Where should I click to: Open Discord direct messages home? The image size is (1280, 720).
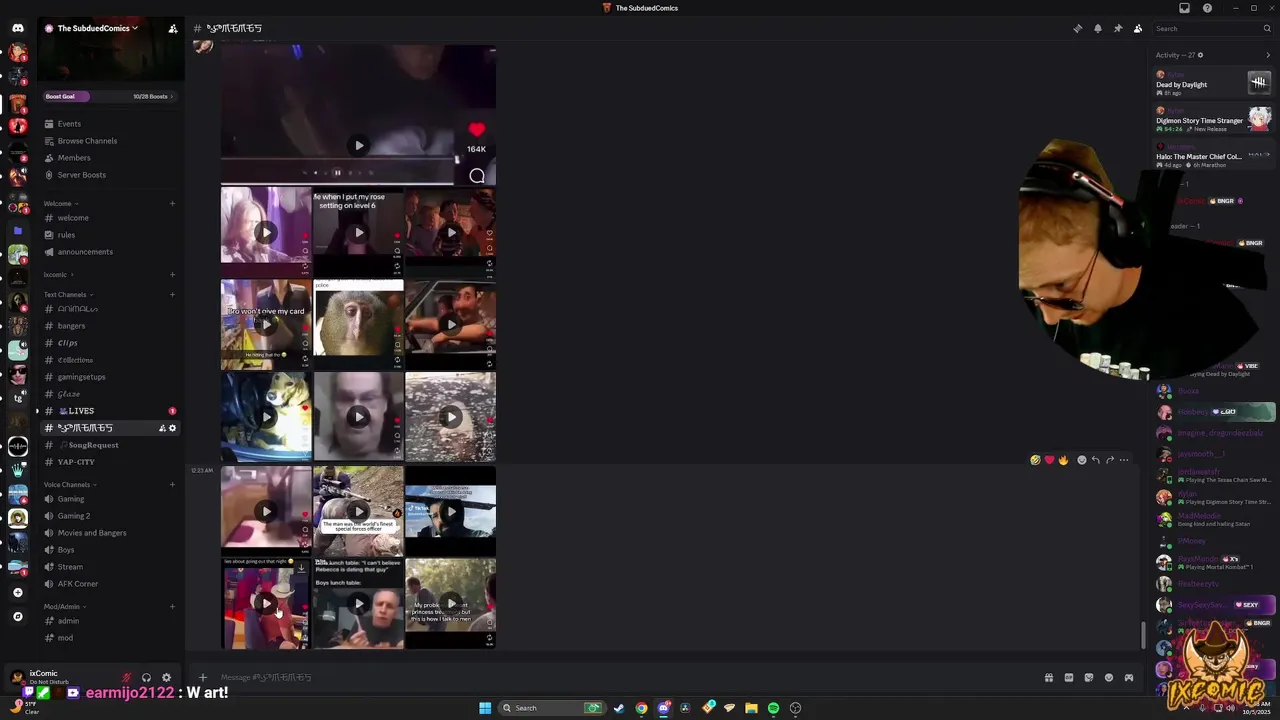(x=17, y=28)
